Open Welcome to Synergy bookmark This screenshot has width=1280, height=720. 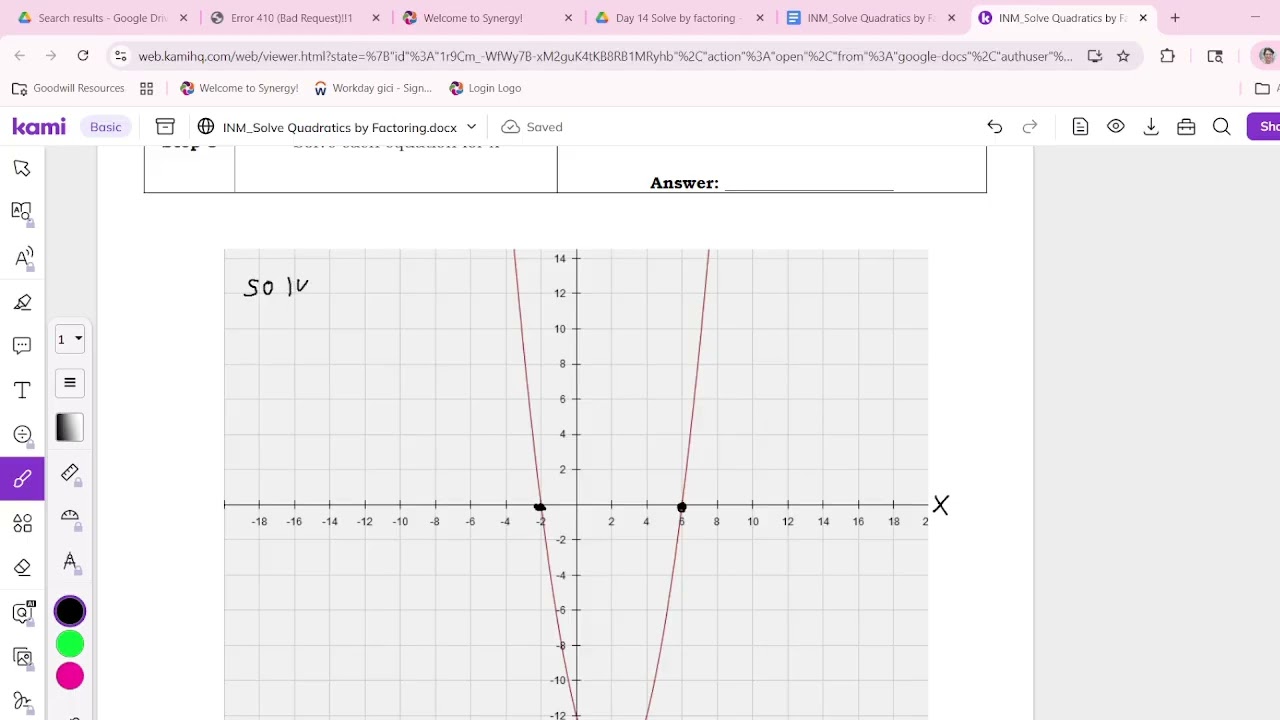point(238,88)
